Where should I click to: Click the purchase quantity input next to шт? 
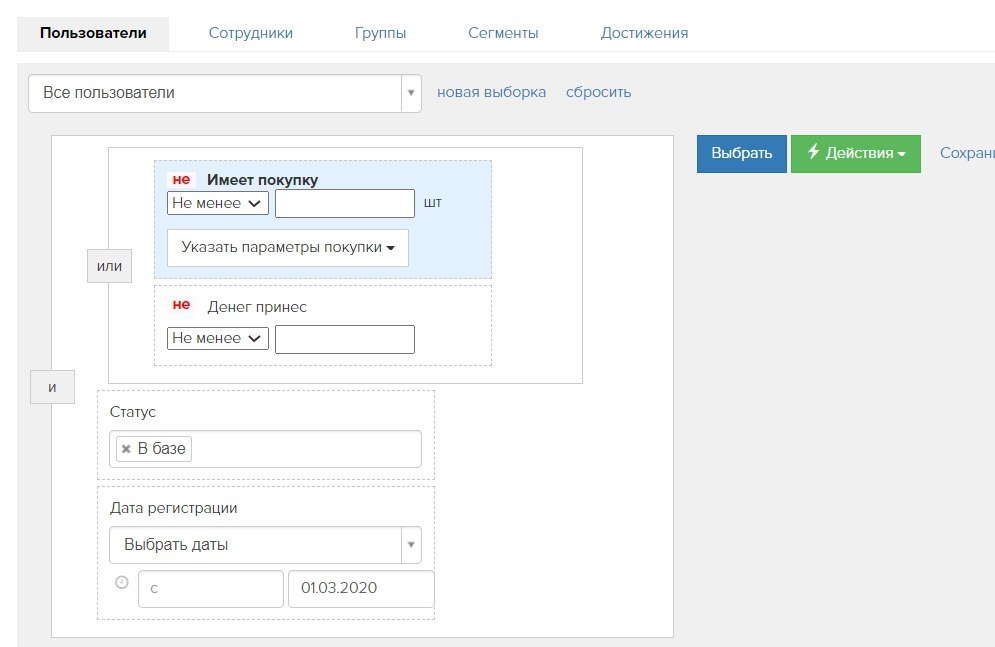coord(345,203)
